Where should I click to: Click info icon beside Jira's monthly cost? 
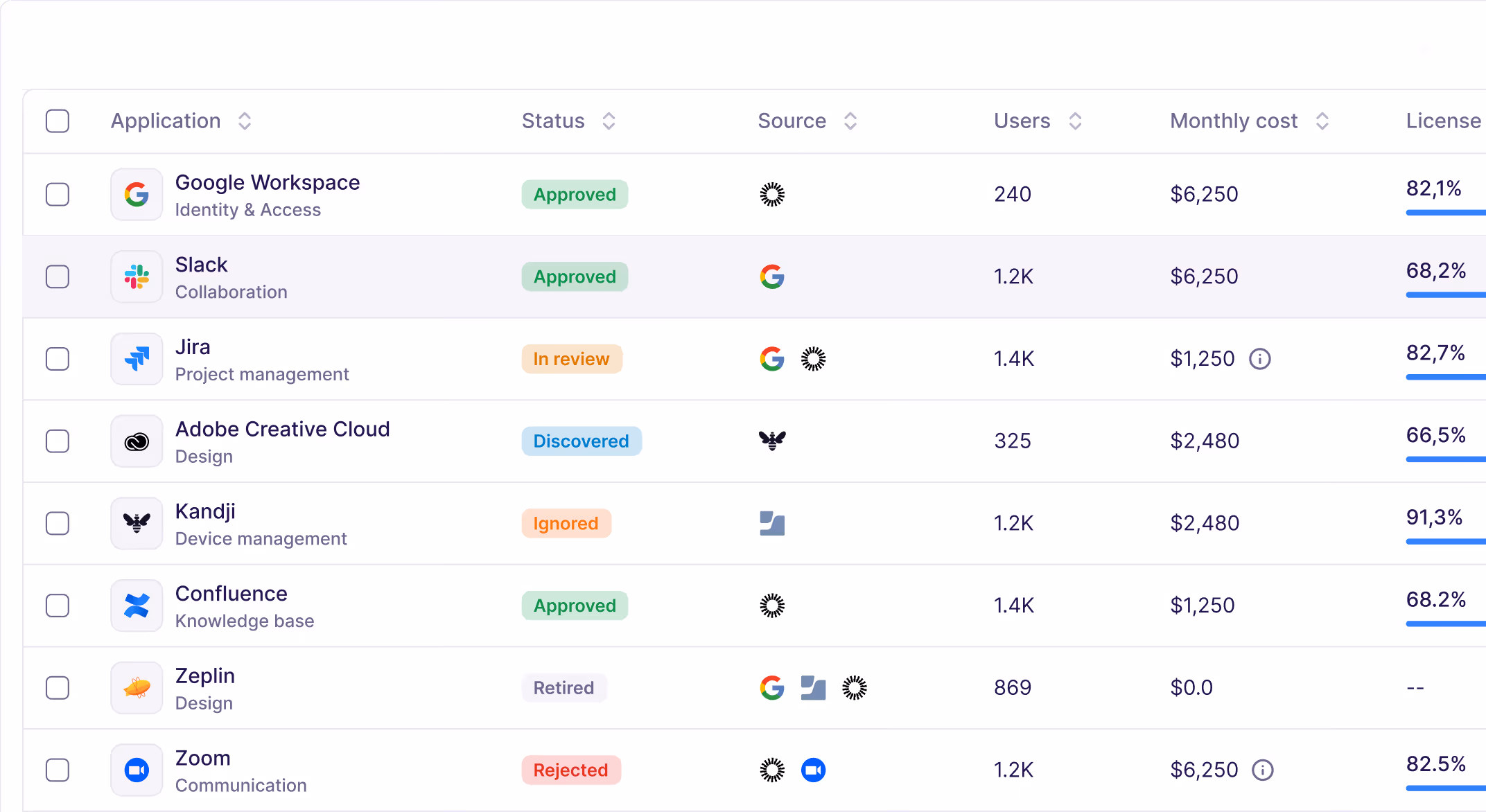coord(1259,359)
